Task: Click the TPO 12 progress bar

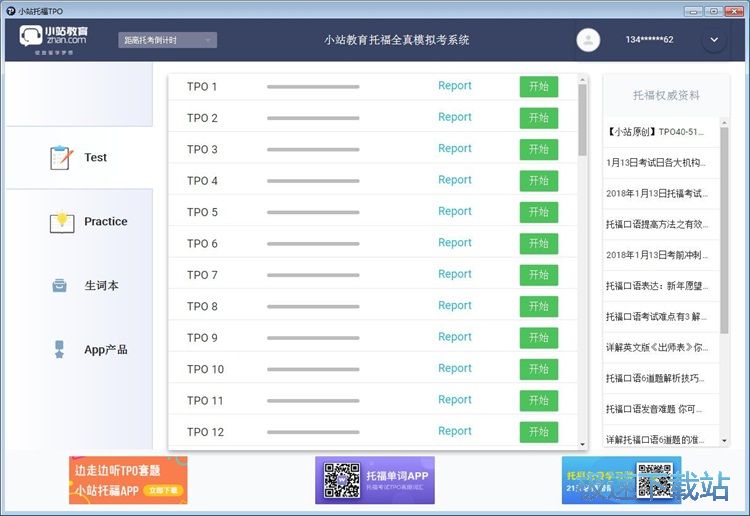Action: [313, 432]
